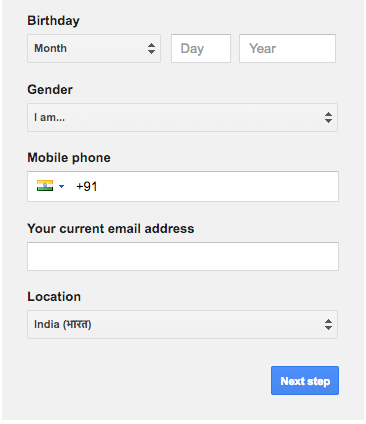Click into the +91 mobile phone field
Image resolution: width=366 pixels, height=424 pixels.
(183, 186)
